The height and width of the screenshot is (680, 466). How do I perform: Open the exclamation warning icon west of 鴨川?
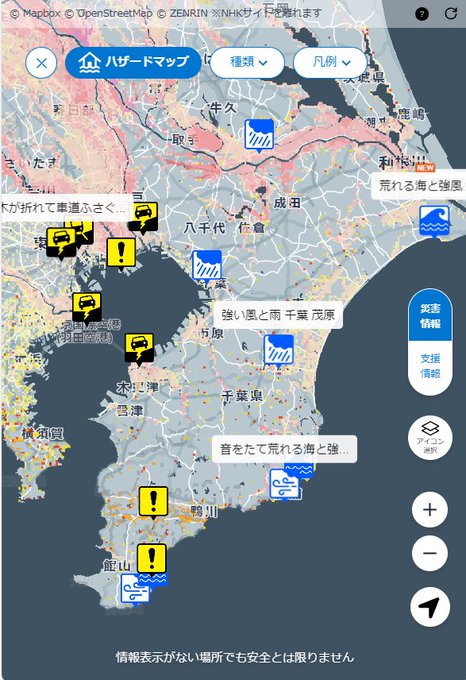[x=153, y=503]
